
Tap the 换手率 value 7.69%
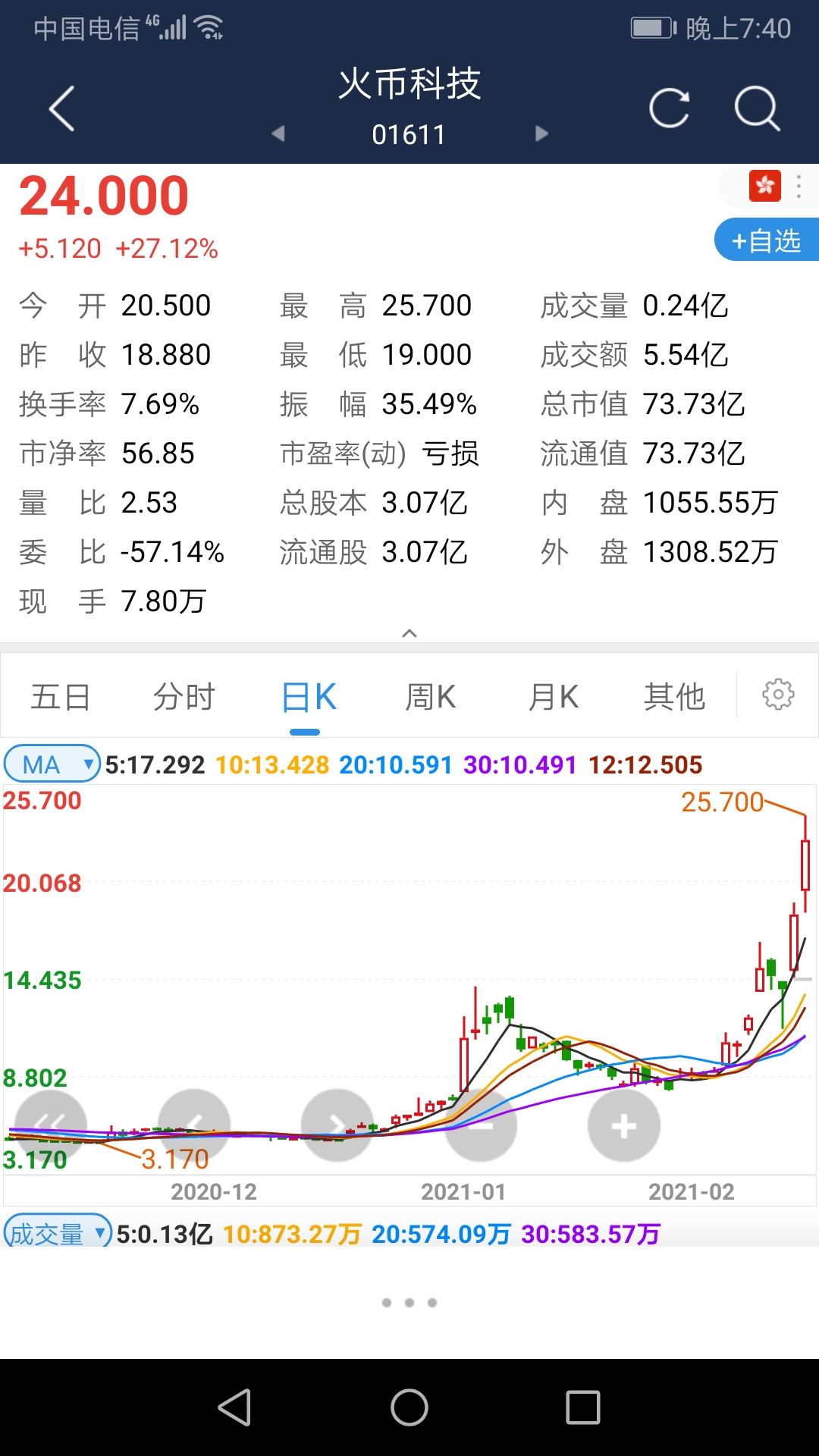pyautogui.click(x=160, y=404)
